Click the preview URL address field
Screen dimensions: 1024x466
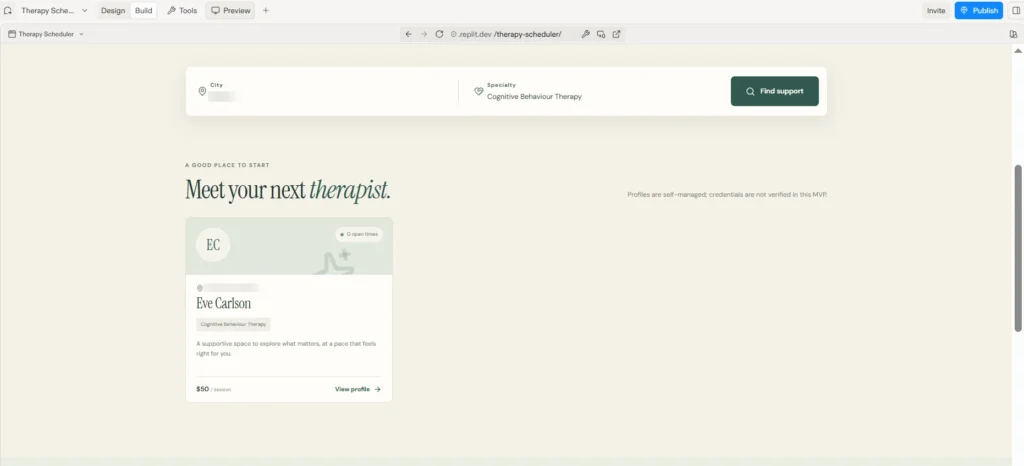coord(512,34)
